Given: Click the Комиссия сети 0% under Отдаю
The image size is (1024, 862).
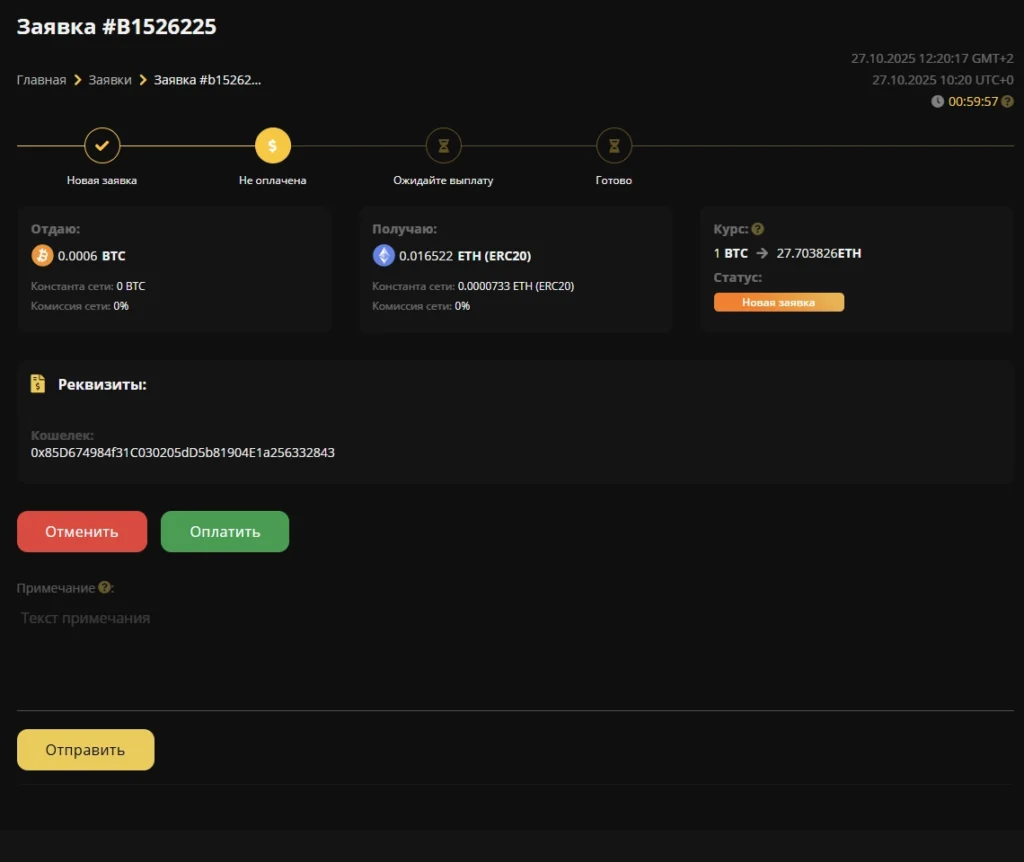Looking at the screenshot, I should [x=80, y=306].
